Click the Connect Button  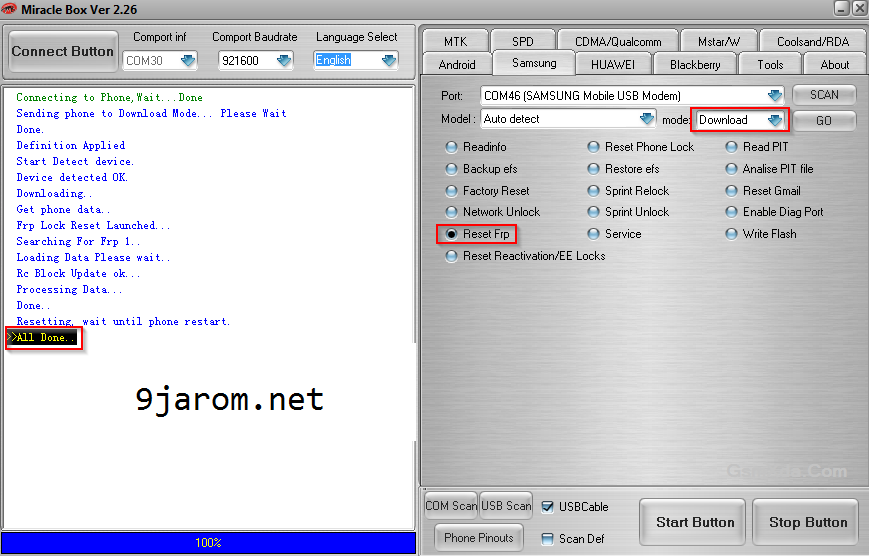pos(63,52)
